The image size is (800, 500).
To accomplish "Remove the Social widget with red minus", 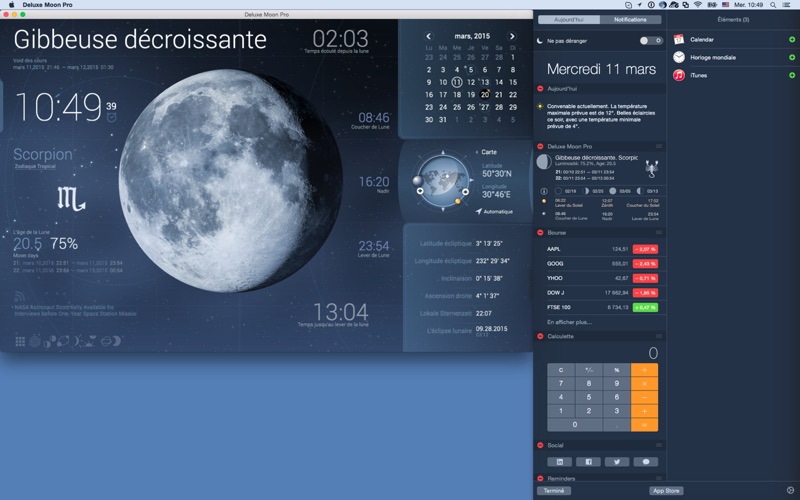I will coord(540,445).
